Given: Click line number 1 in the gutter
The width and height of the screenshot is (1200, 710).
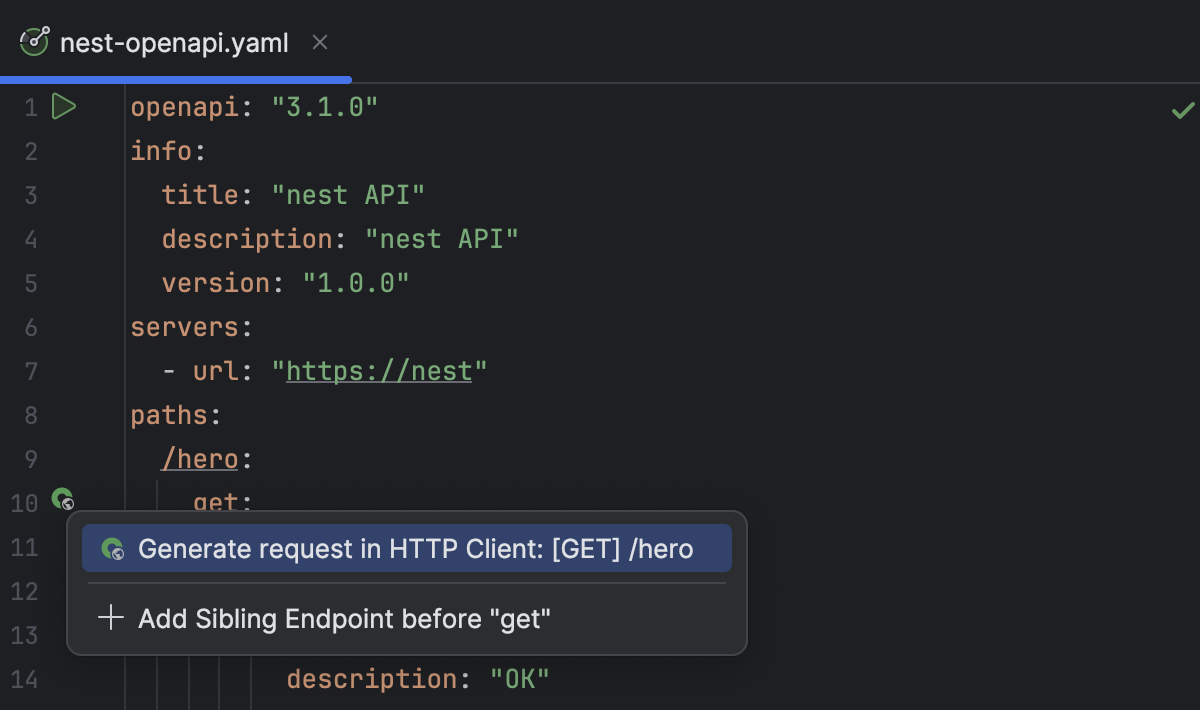Looking at the screenshot, I should coord(30,106).
